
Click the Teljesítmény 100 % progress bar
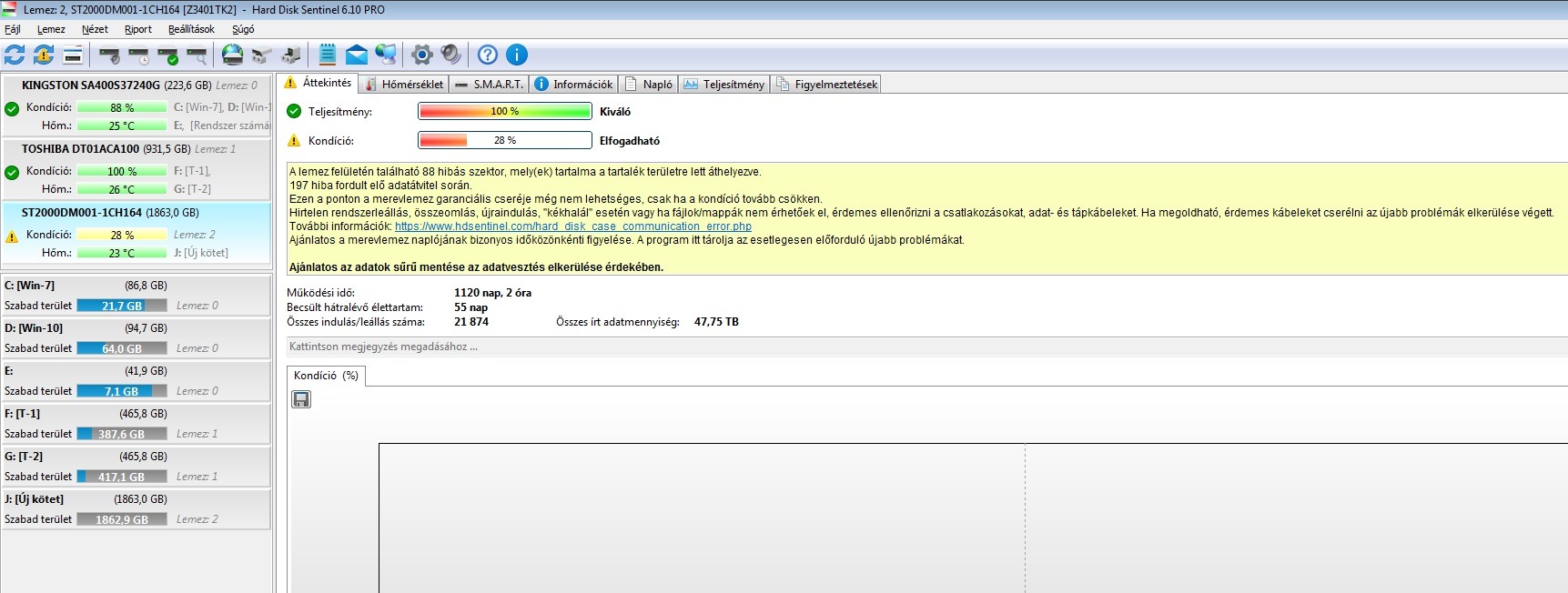505,111
